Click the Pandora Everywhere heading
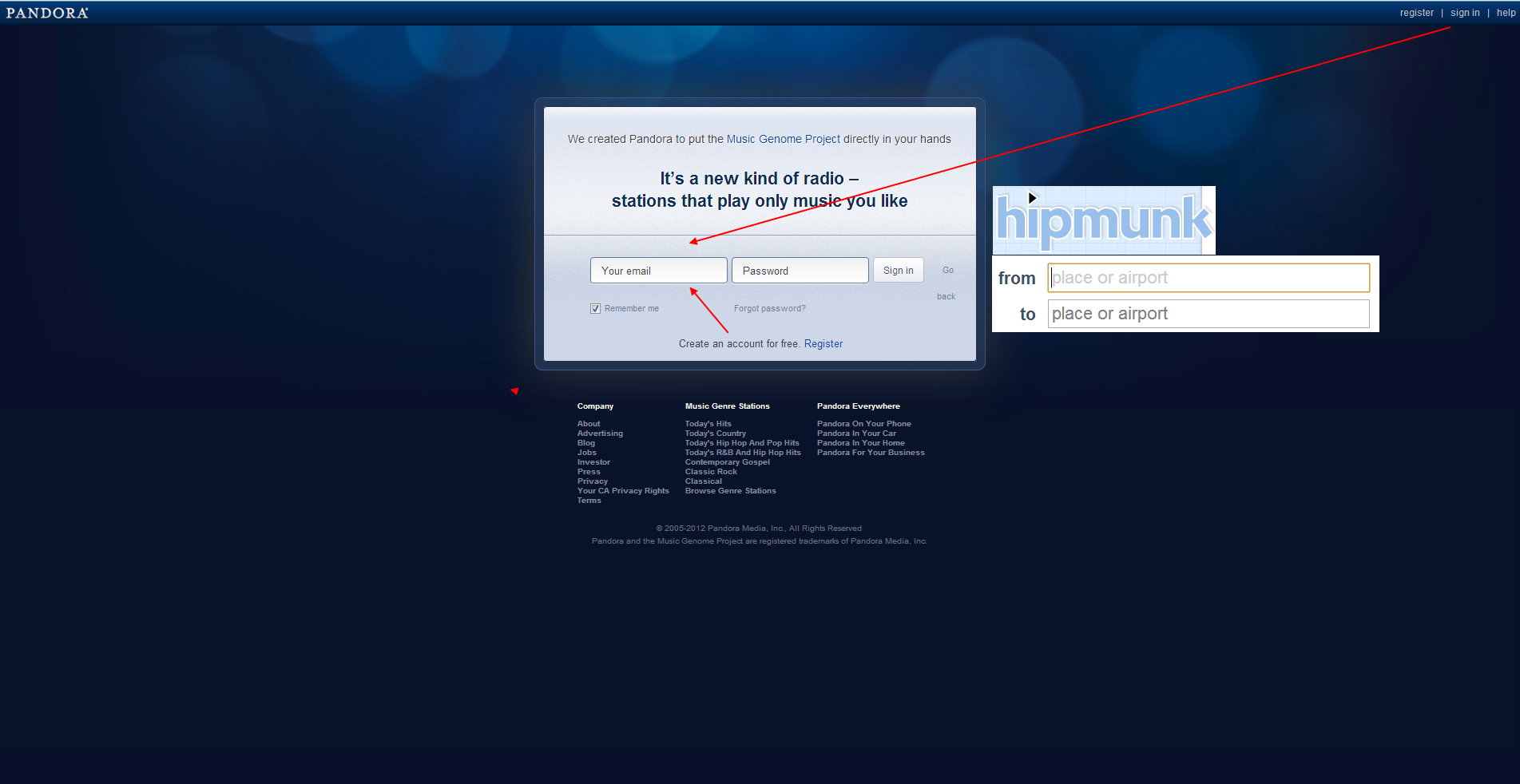1520x784 pixels. click(x=858, y=406)
